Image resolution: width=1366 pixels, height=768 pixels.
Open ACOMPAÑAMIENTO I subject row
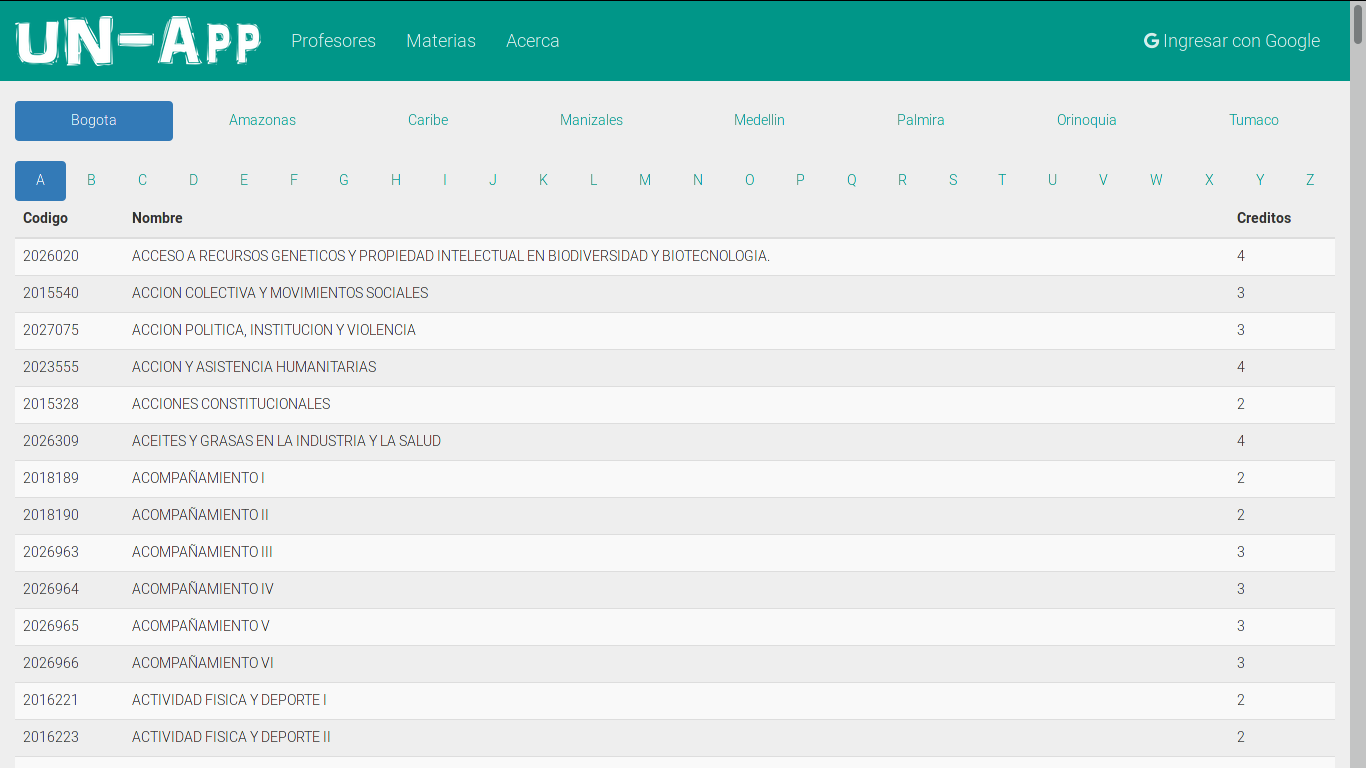675,479
